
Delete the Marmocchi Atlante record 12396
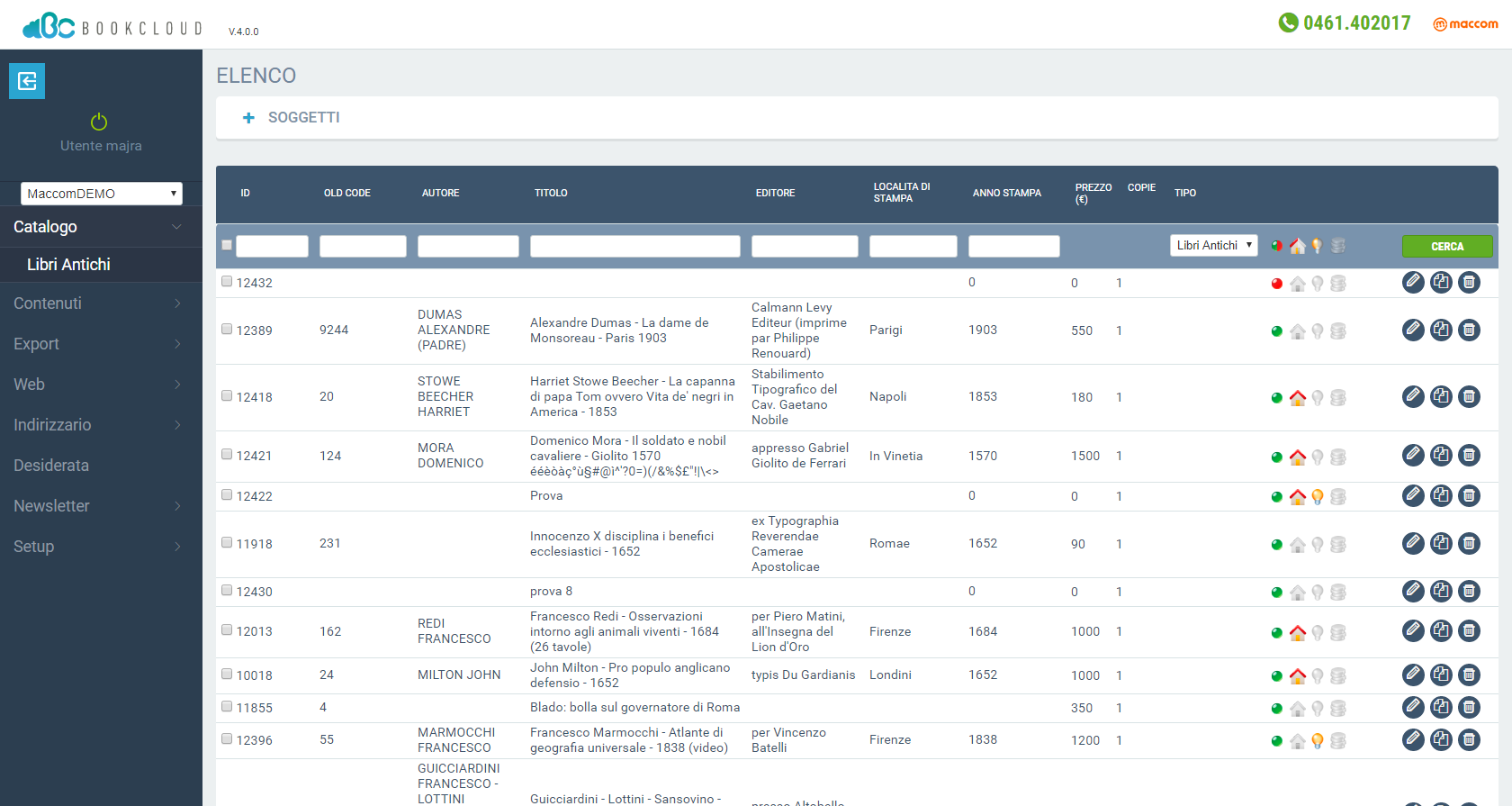click(1469, 739)
